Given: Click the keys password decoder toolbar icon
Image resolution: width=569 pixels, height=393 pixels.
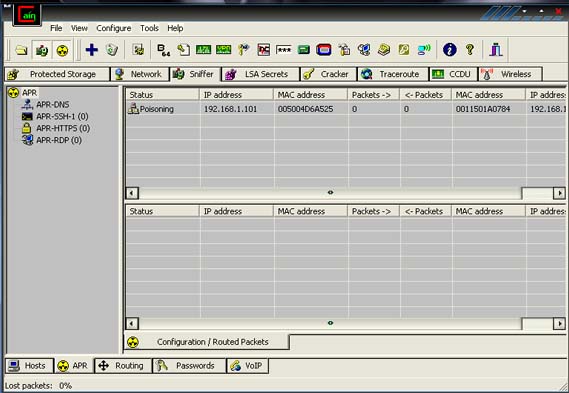Looking at the screenshot, I should pyautogui.click(x=243, y=50).
